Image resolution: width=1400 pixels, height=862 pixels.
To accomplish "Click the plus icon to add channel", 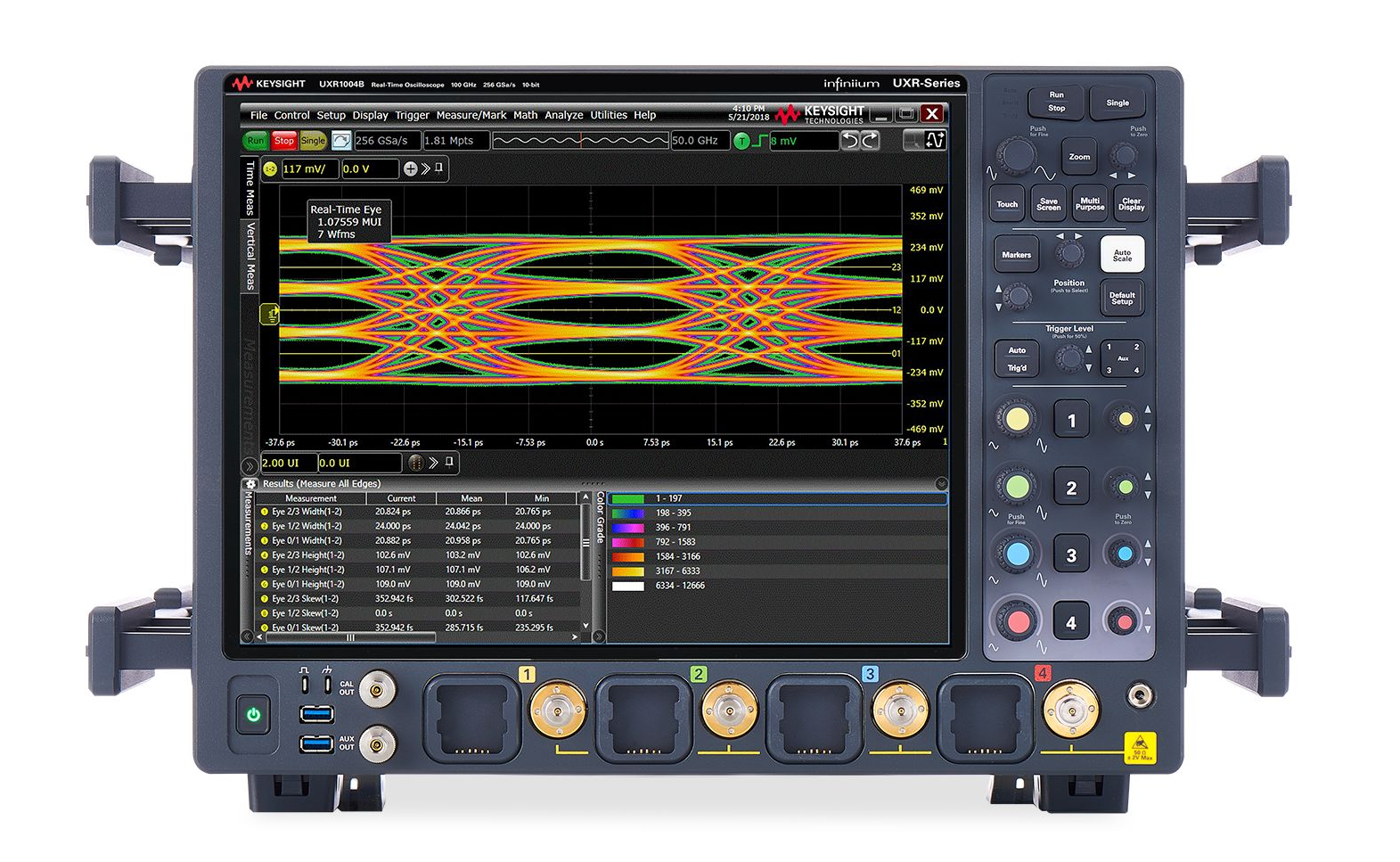I will [x=410, y=168].
